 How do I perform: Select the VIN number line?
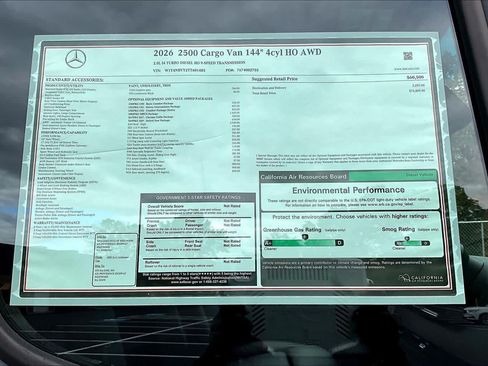point(179,70)
